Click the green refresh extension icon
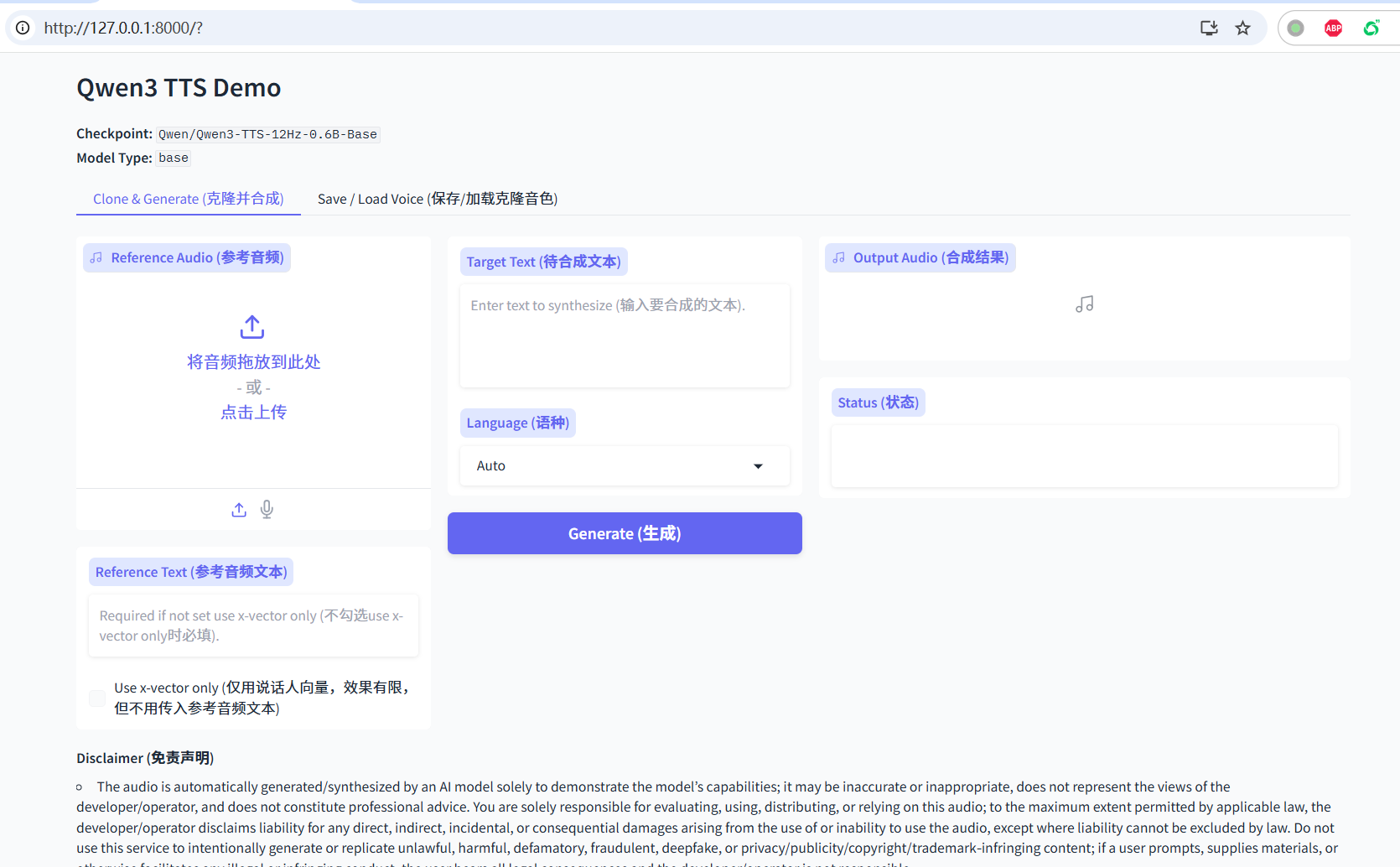The height and width of the screenshot is (867, 1400). (x=1371, y=29)
